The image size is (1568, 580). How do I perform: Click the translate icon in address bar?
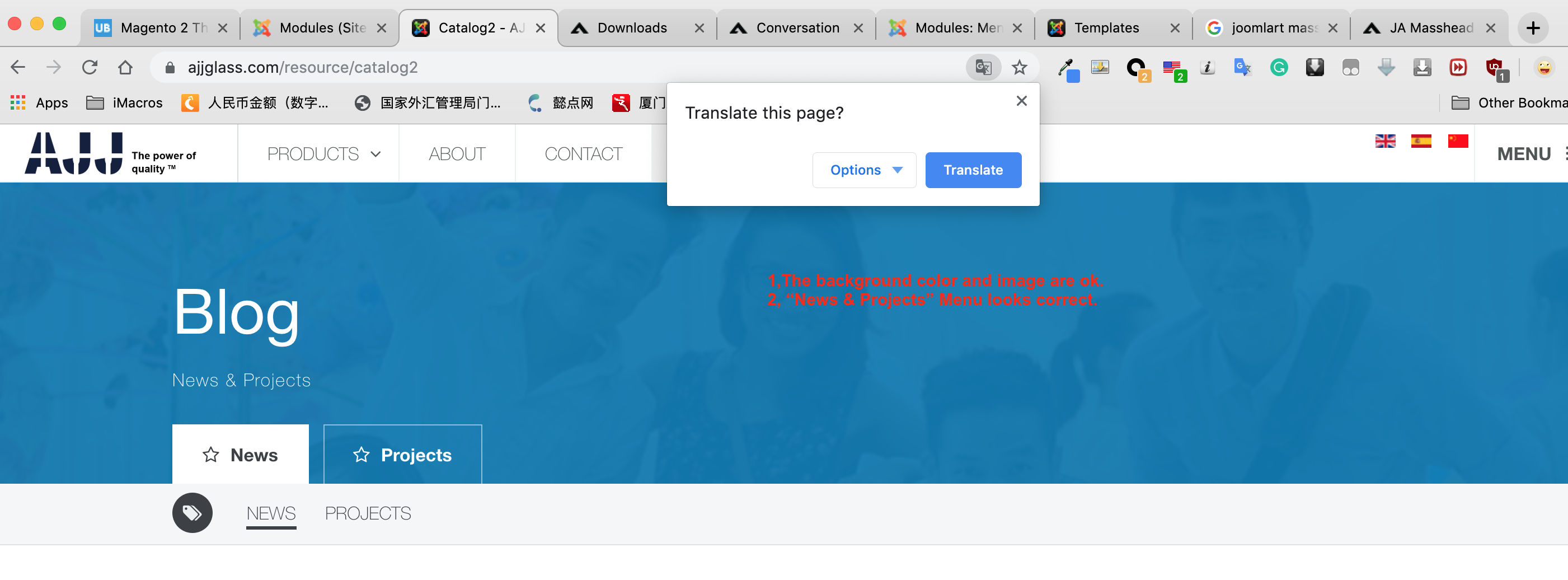point(983,67)
